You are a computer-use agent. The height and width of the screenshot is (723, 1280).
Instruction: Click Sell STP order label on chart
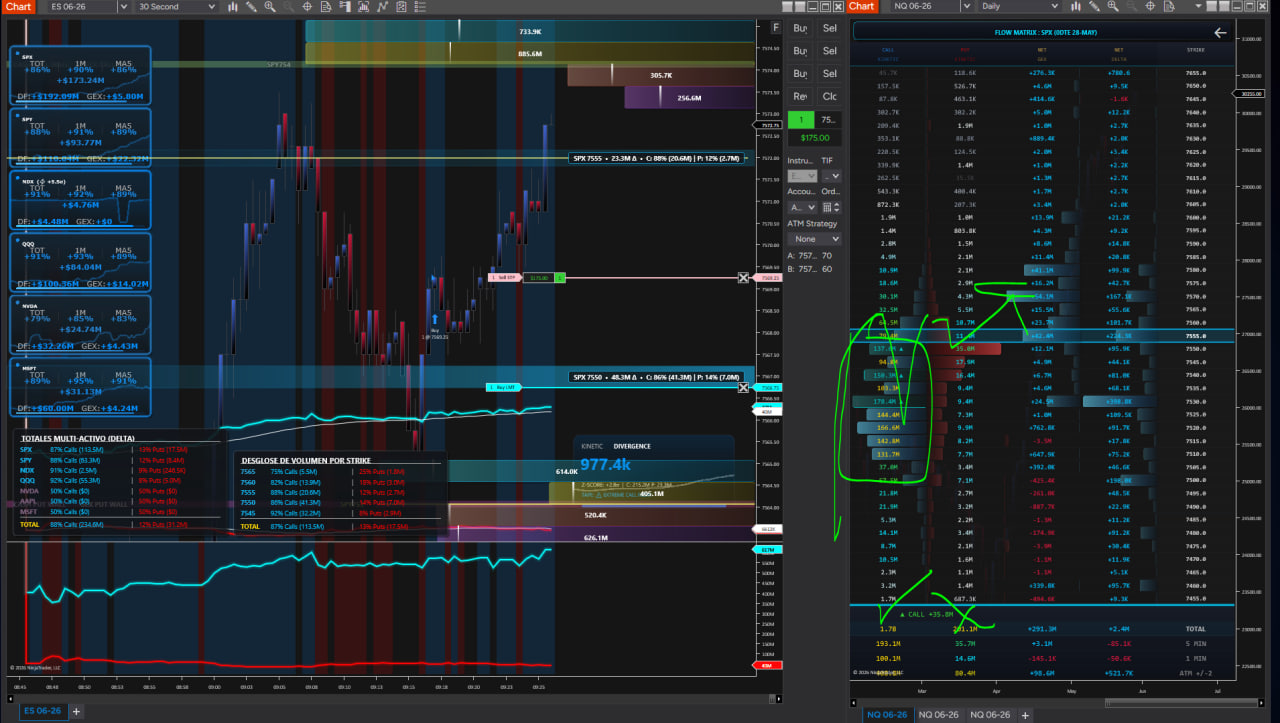pos(505,277)
